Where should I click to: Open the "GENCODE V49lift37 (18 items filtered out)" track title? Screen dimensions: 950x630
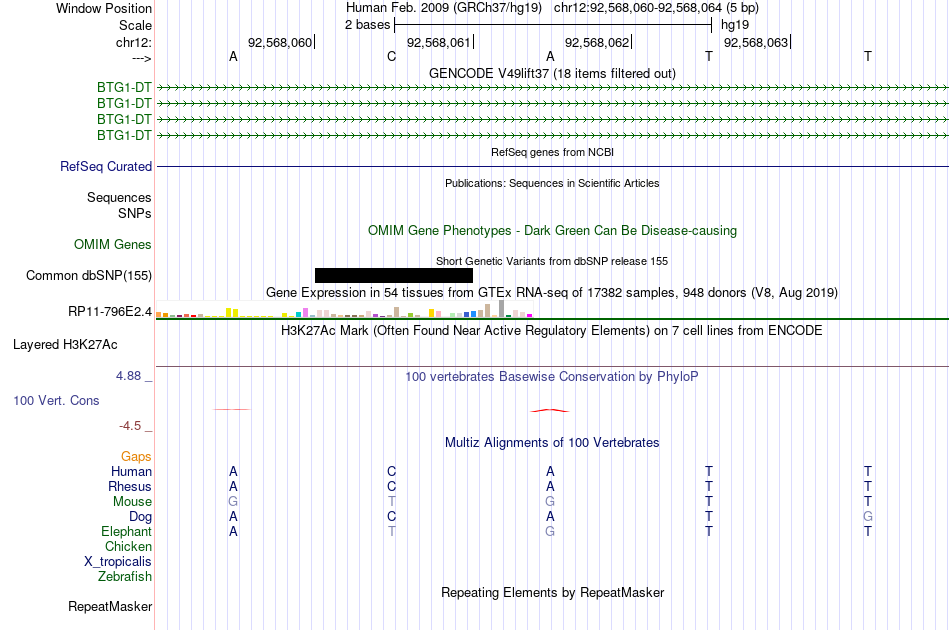click(553, 73)
